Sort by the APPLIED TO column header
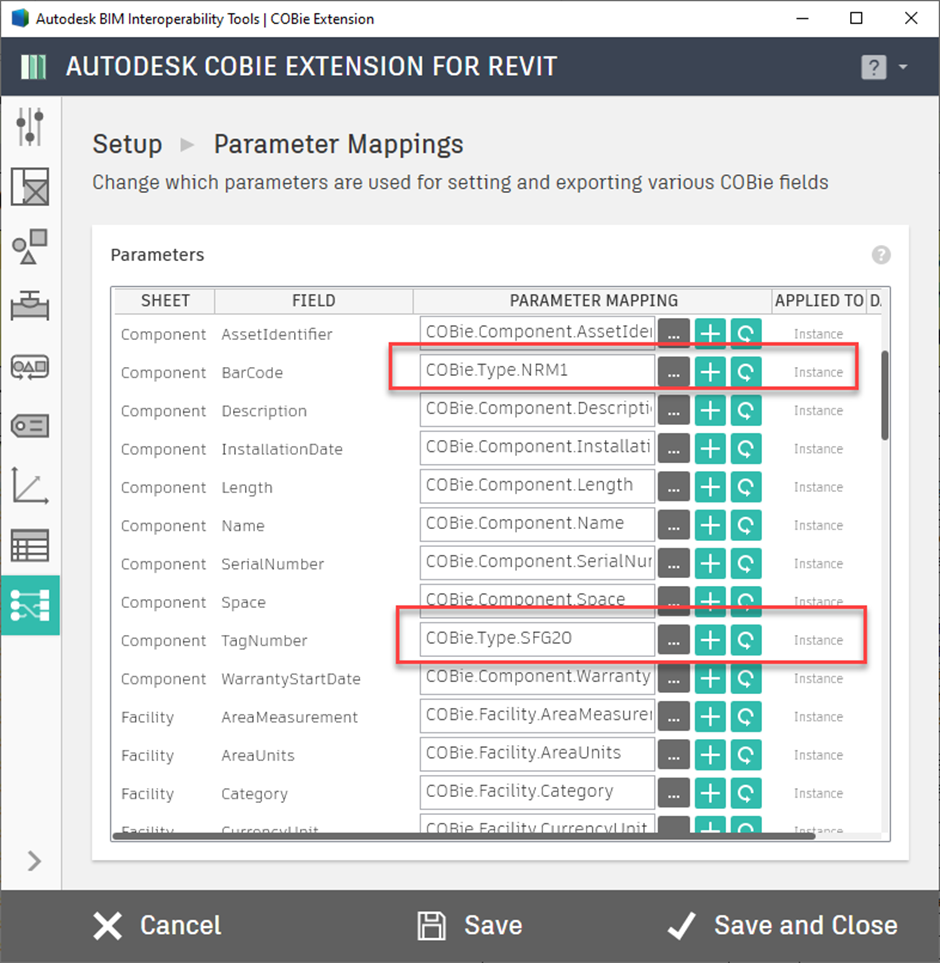 (819, 300)
